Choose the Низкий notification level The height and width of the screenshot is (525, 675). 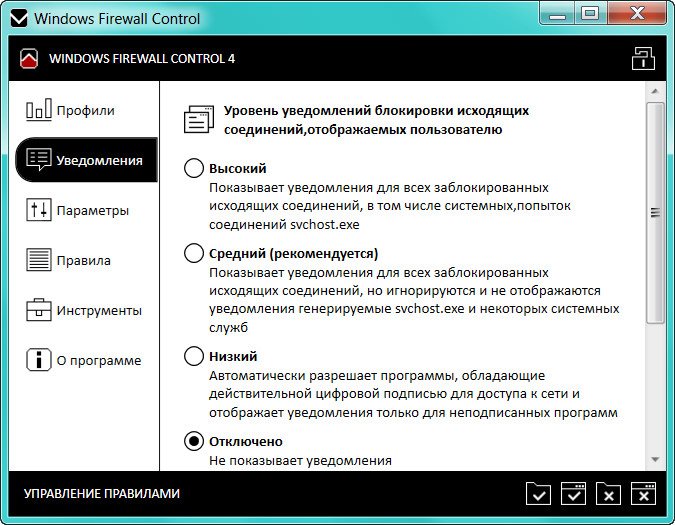click(x=194, y=356)
